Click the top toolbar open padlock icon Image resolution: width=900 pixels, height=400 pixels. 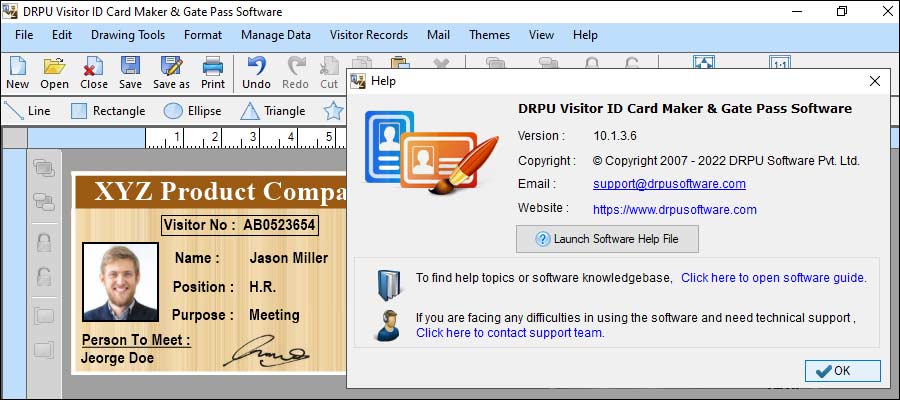point(632,62)
